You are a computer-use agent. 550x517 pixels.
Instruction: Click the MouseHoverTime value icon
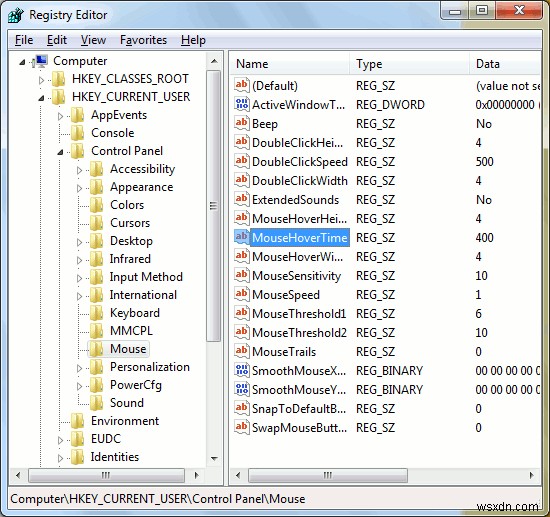242,237
